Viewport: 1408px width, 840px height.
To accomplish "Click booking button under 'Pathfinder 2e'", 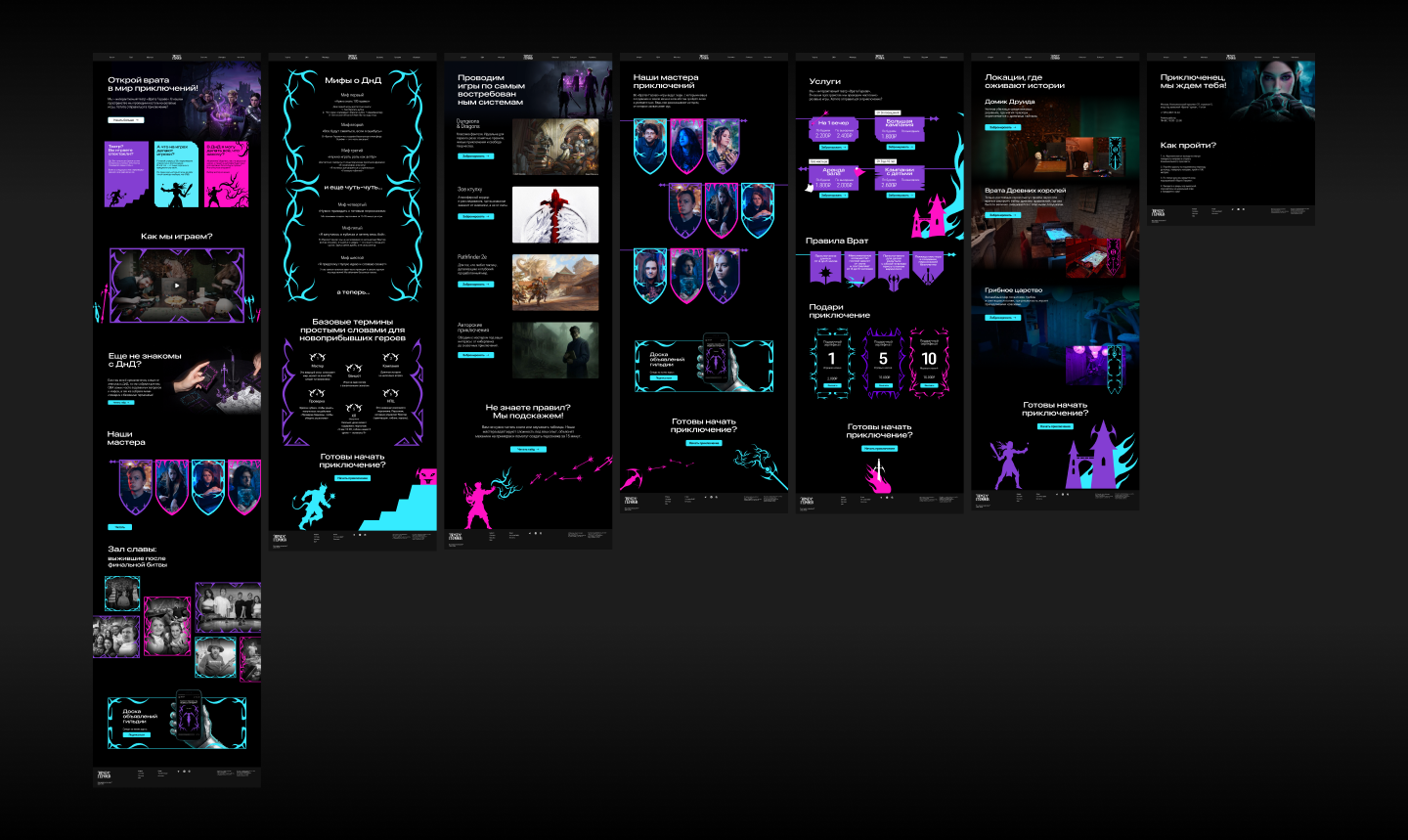I will pyautogui.click(x=475, y=285).
